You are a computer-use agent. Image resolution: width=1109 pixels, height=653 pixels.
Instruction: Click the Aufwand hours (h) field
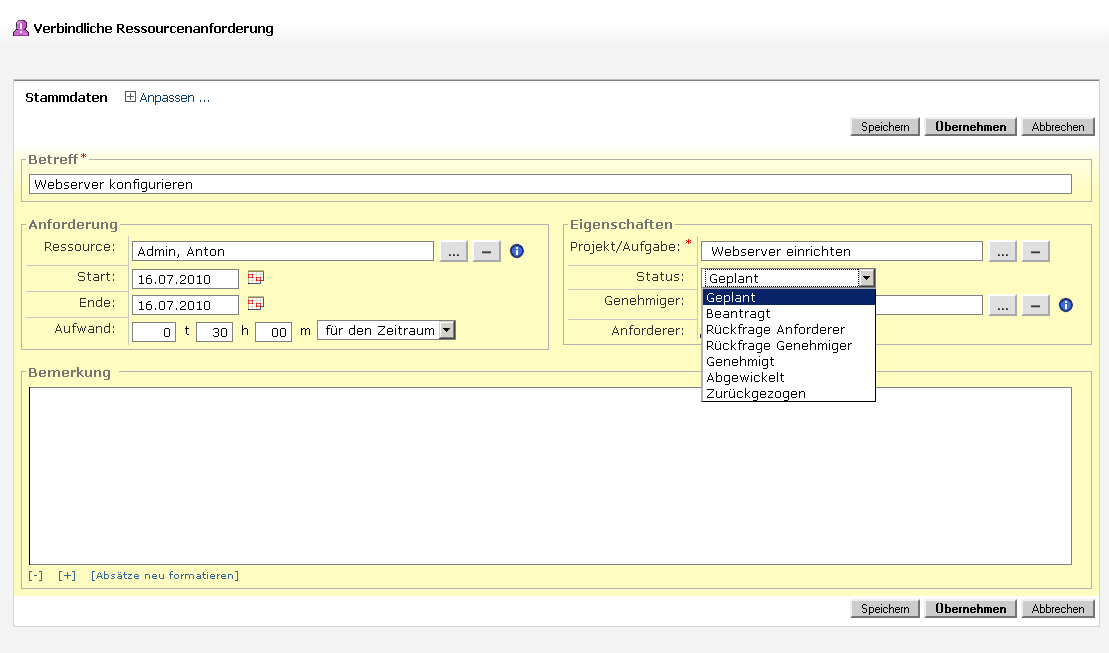(214, 332)
